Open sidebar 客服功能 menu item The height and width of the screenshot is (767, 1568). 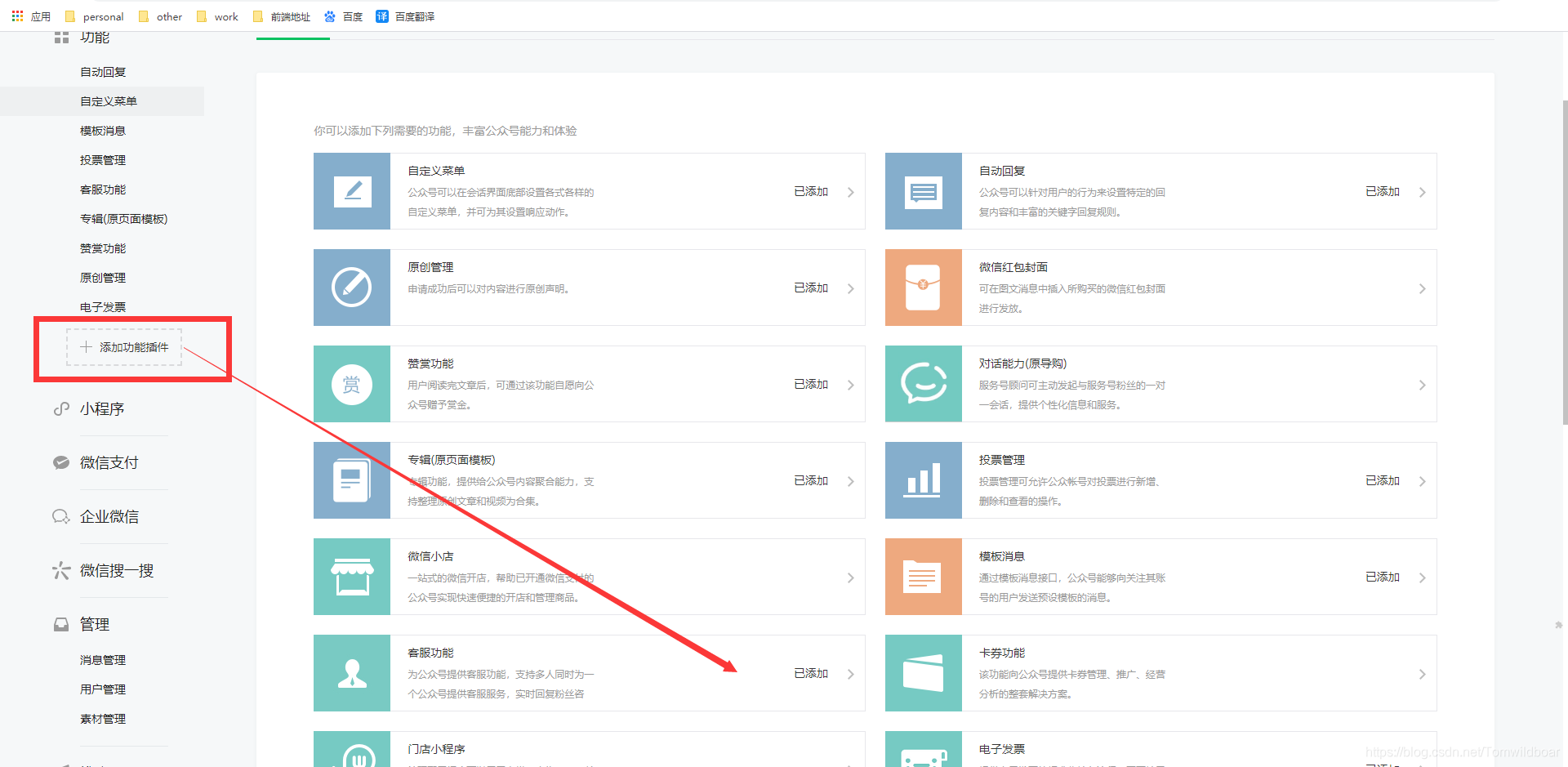(103, 190)
